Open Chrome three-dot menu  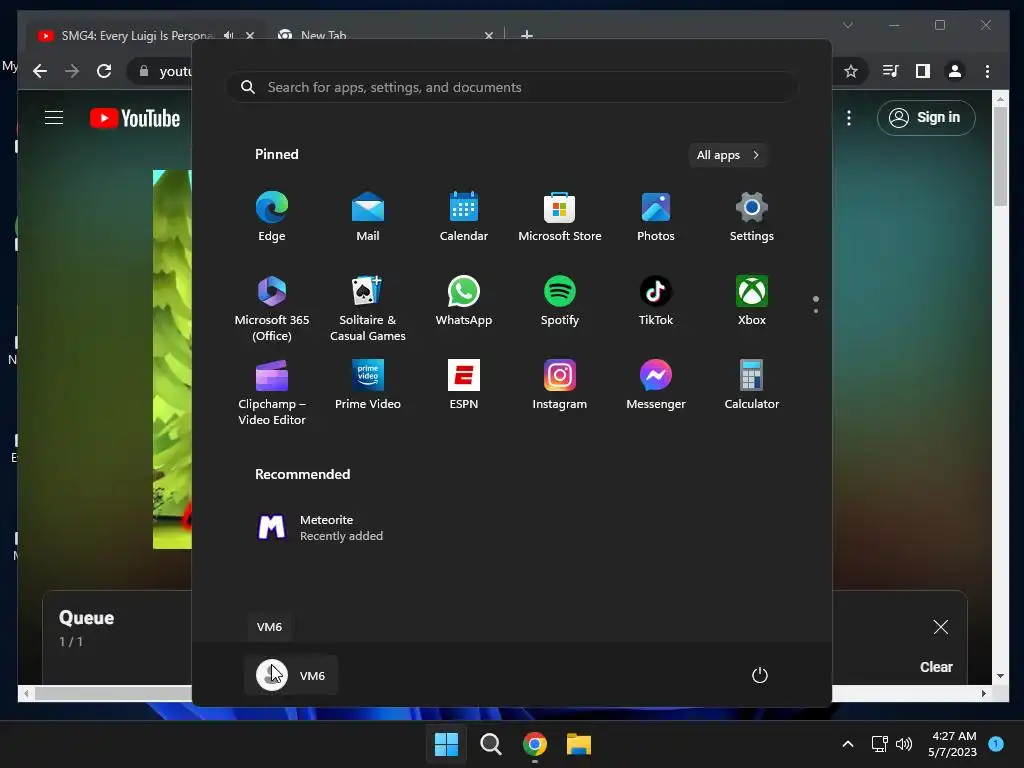(x=987, y=71)
